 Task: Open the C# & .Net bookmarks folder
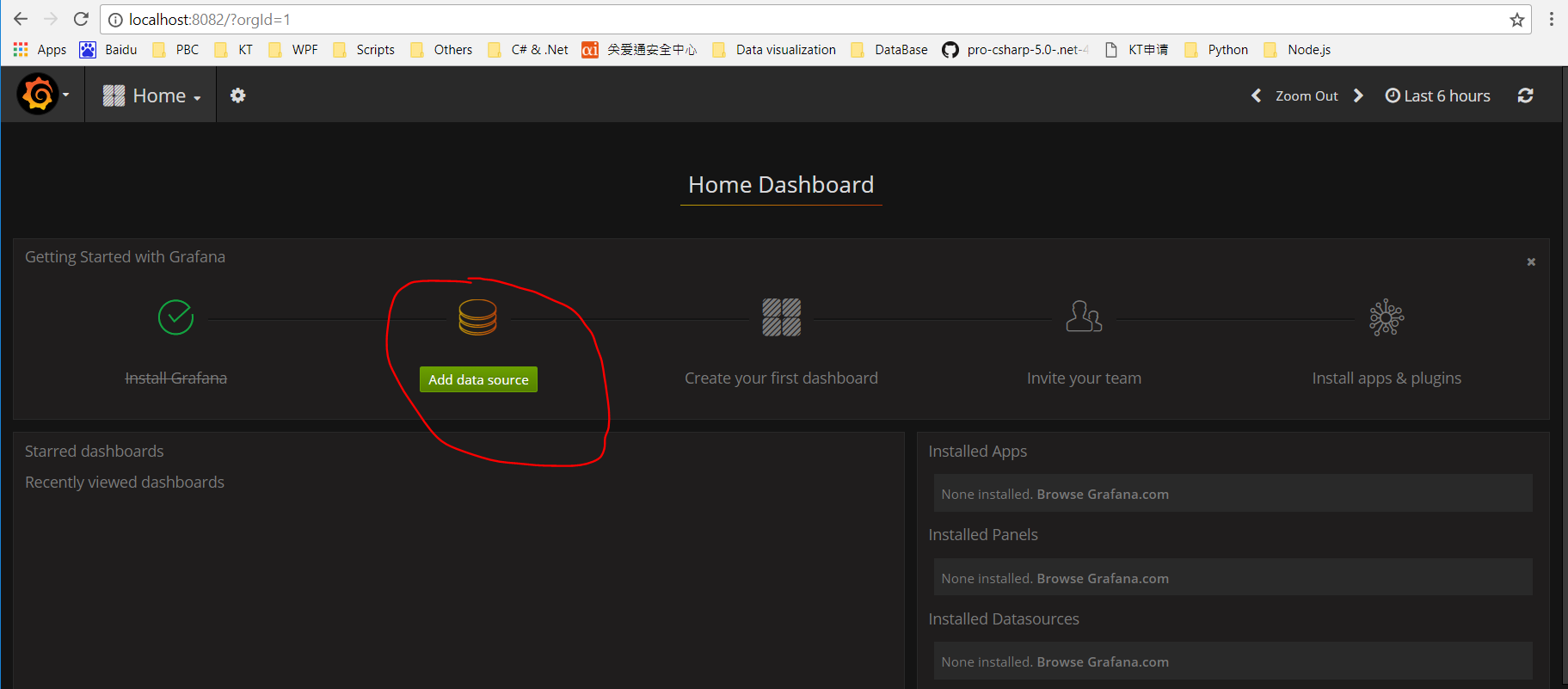tap(527, 49)
